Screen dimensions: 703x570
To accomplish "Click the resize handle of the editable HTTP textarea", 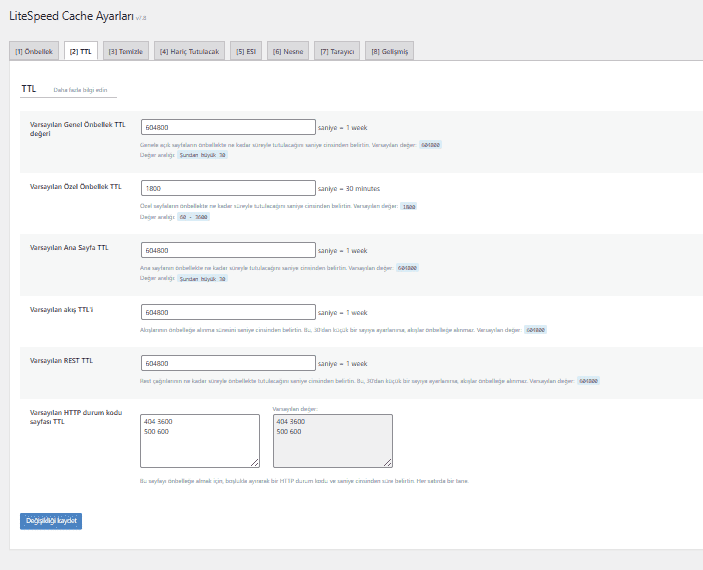I will click(x=255, y=463).
